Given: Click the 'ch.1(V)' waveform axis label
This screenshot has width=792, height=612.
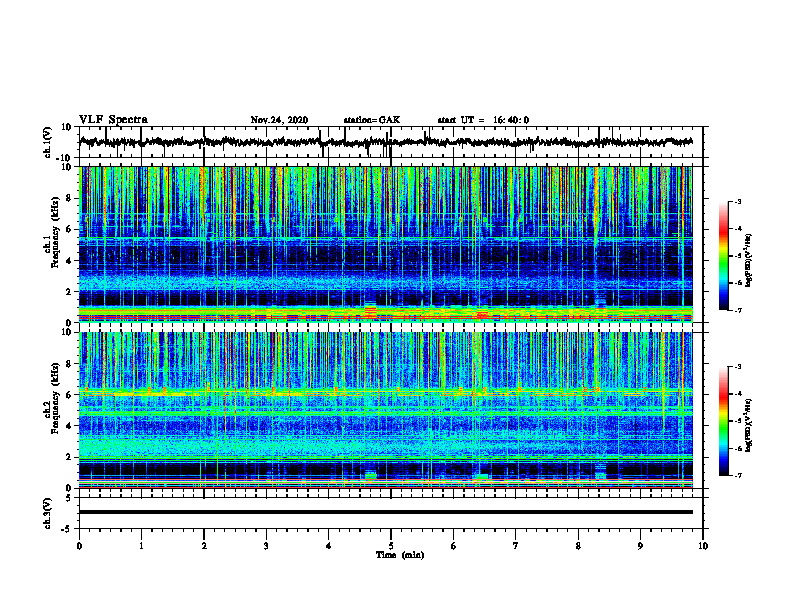Looking at the screenshot, I should [48, 142].
